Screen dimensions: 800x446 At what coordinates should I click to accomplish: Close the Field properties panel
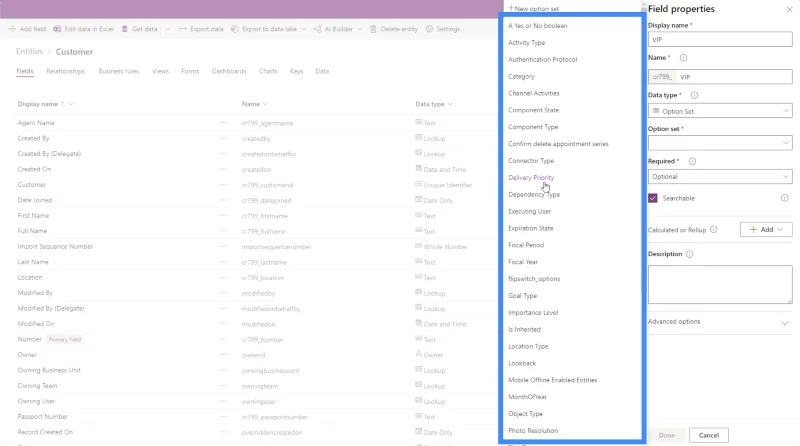tap(789, 9)
